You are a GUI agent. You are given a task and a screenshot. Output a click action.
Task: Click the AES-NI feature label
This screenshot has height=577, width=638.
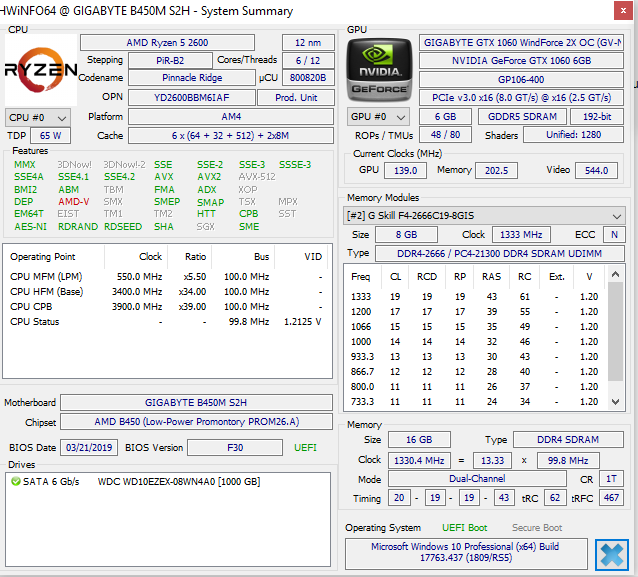coord(31,227)
